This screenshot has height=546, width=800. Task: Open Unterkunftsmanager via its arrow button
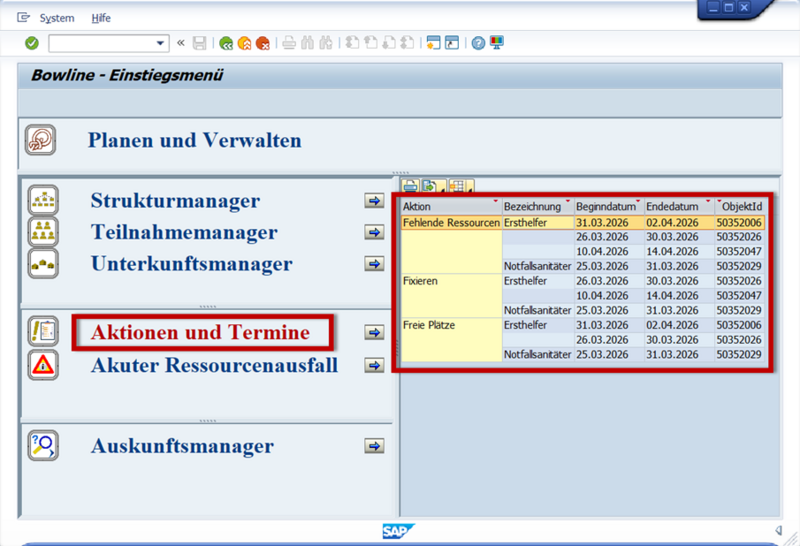(x=374, y=264)
